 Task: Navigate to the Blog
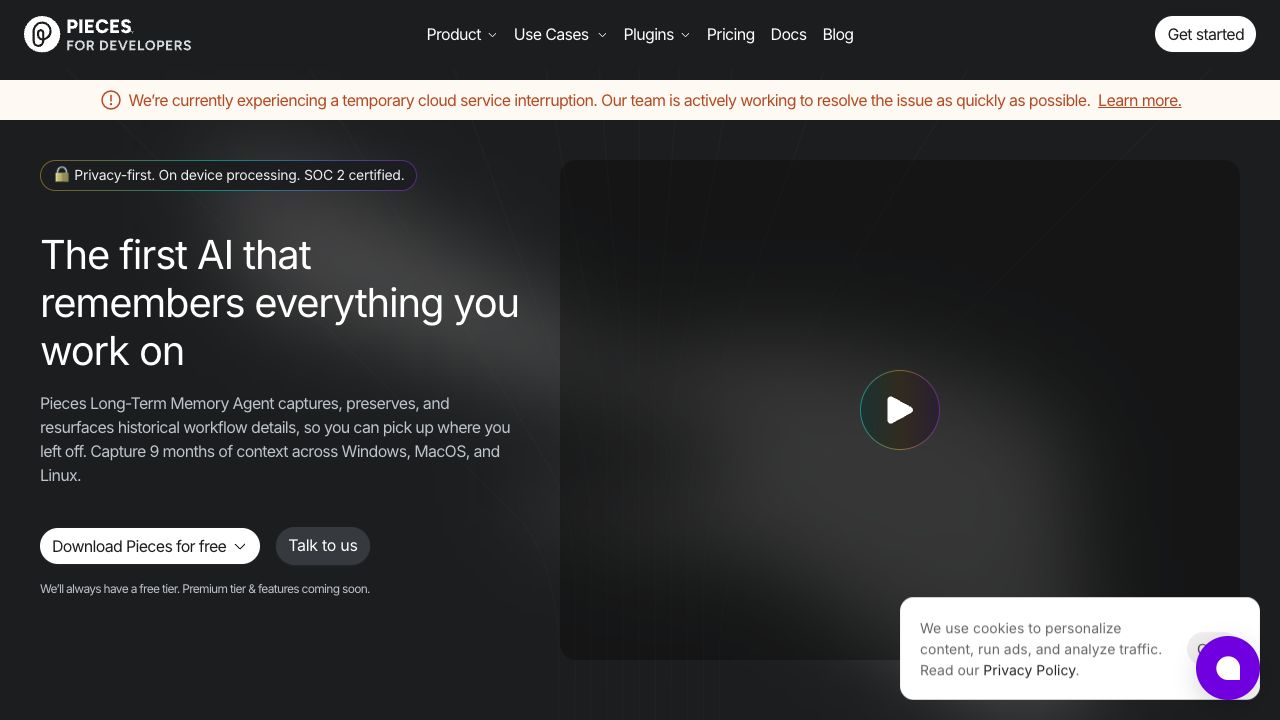pyautogui.click(x=837, y=34)
